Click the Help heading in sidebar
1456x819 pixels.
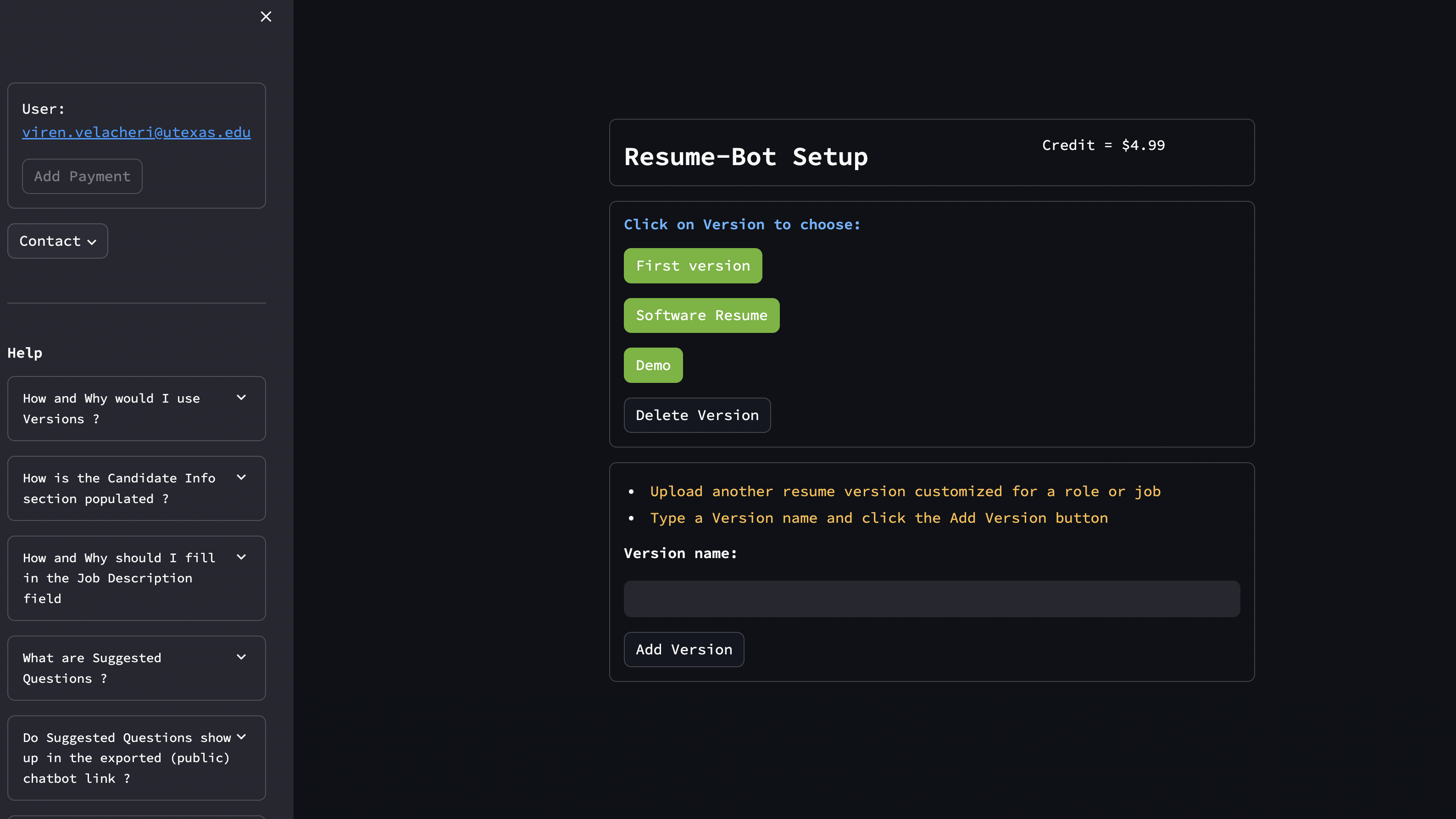(25, 353)
